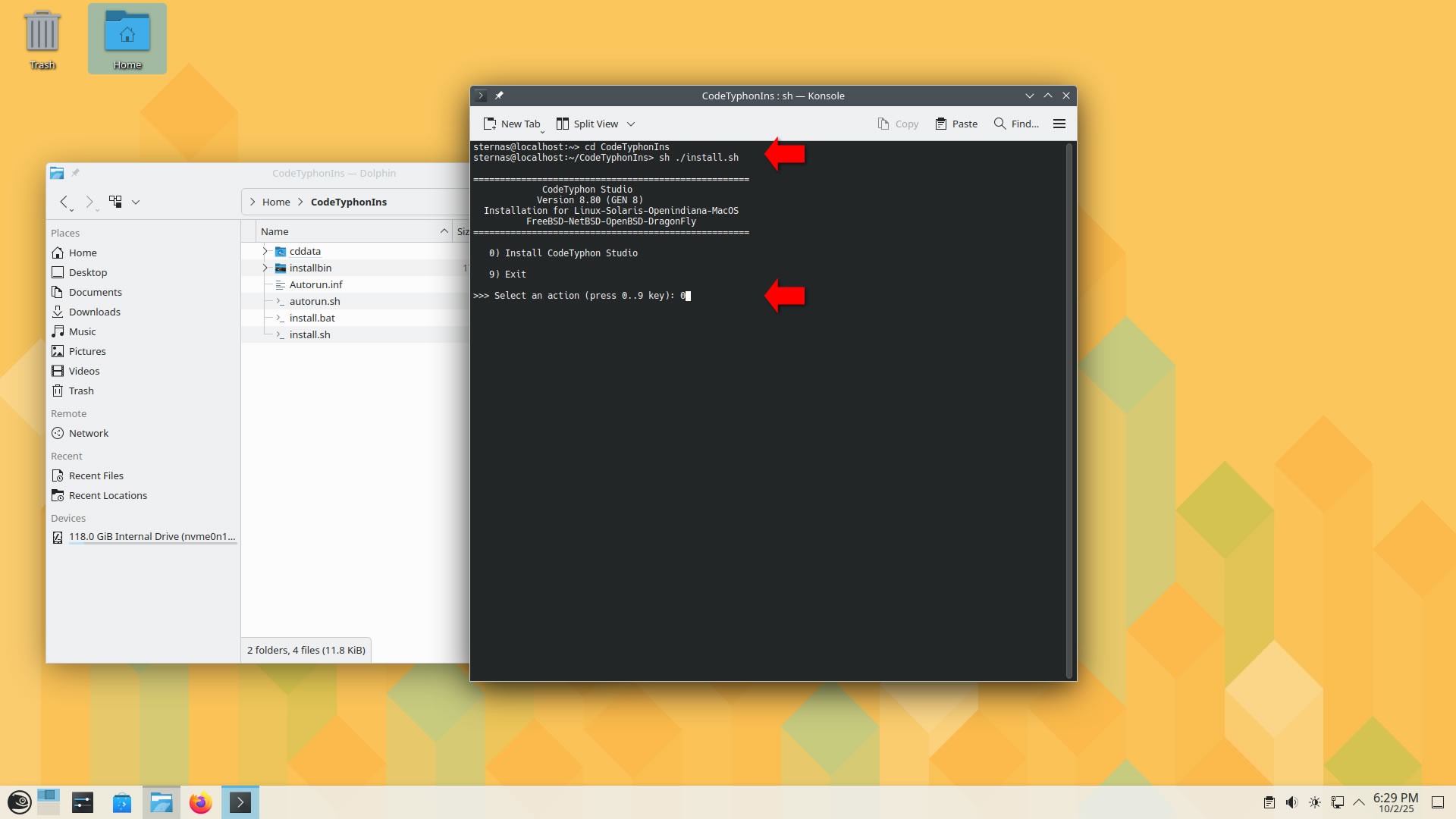Open Downloads in the Places panel
This screenshot has width=1456, height=819.
pos(94,312)
